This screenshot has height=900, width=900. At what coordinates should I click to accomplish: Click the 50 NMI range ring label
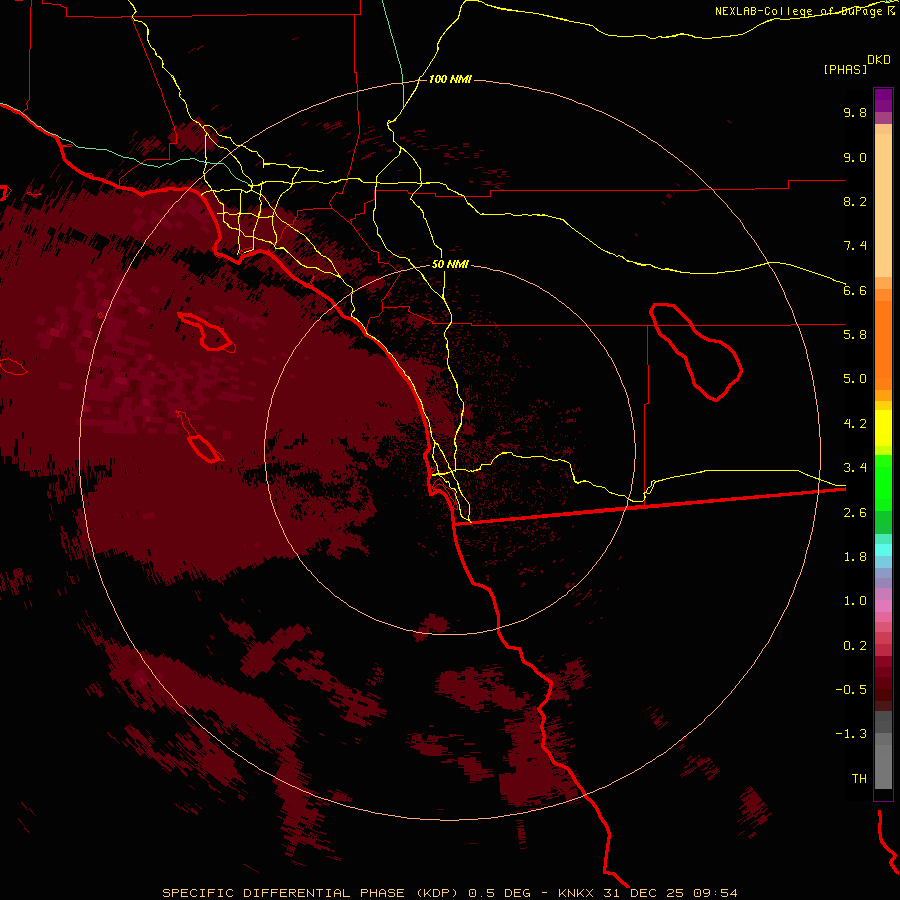pos(450,265)
